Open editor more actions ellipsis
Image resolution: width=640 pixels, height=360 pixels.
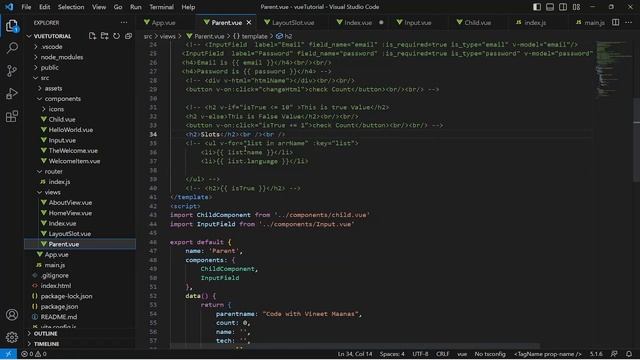[x=629, y=22]
